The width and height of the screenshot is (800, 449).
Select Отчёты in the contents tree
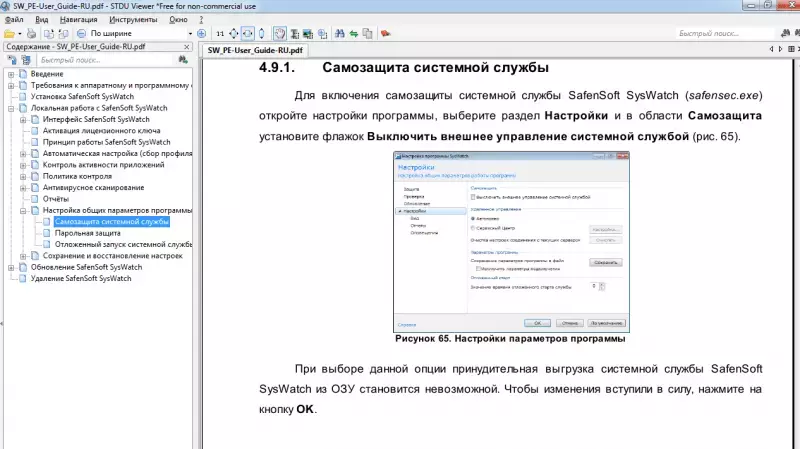(56, 199)
